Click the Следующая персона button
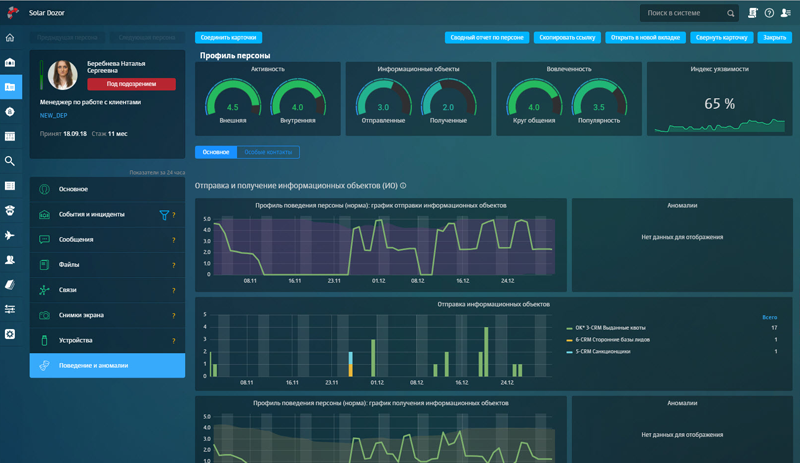The width and height of the screenshot is (800, 463). point(147,37)
